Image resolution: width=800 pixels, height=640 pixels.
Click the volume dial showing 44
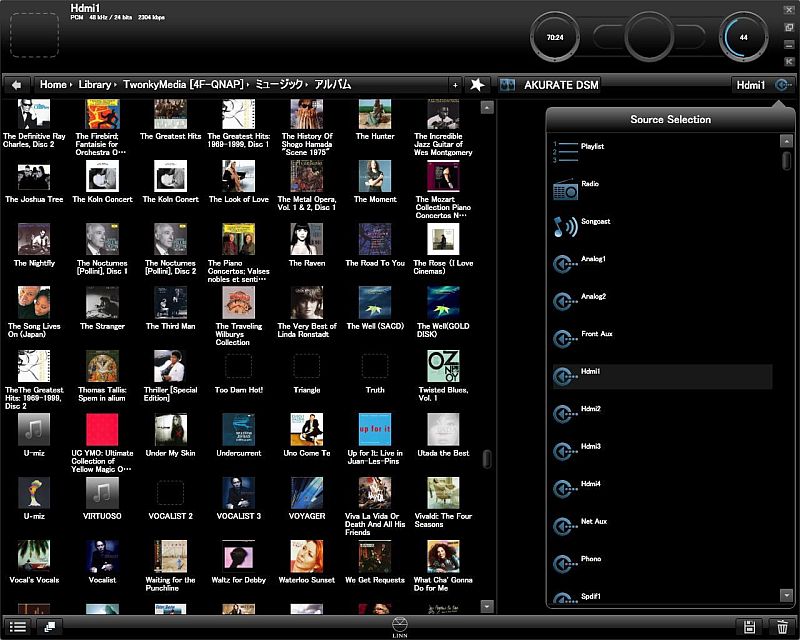coord(743,37)
